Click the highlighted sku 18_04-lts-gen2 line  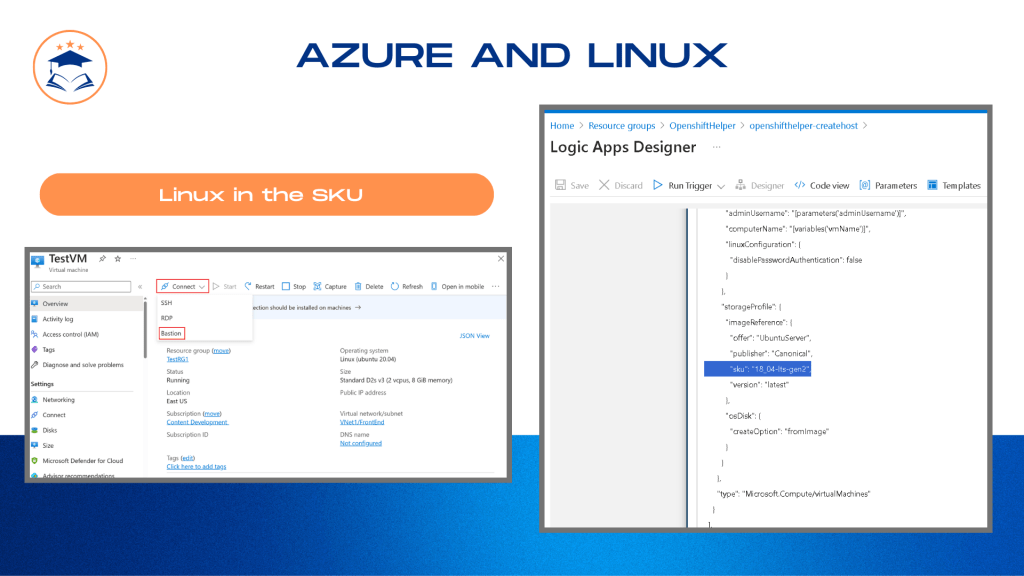tap(758, 369)
